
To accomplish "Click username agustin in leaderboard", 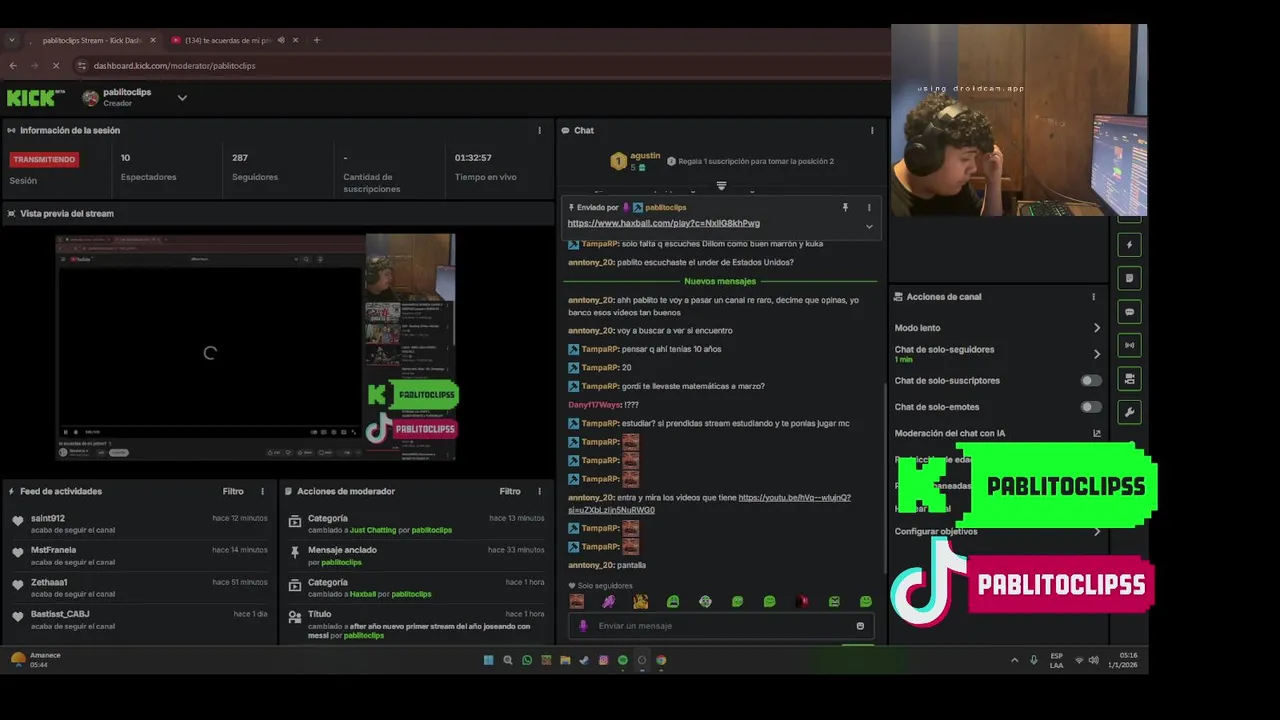I will [645, 156].
